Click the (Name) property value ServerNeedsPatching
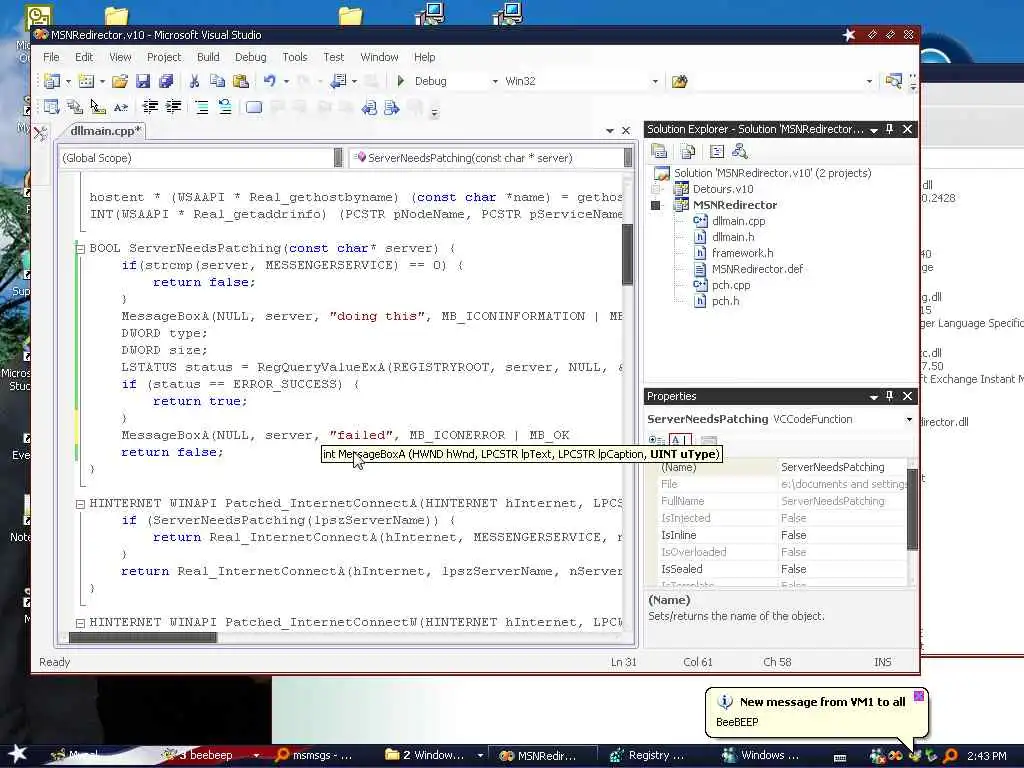 [833, 467]
